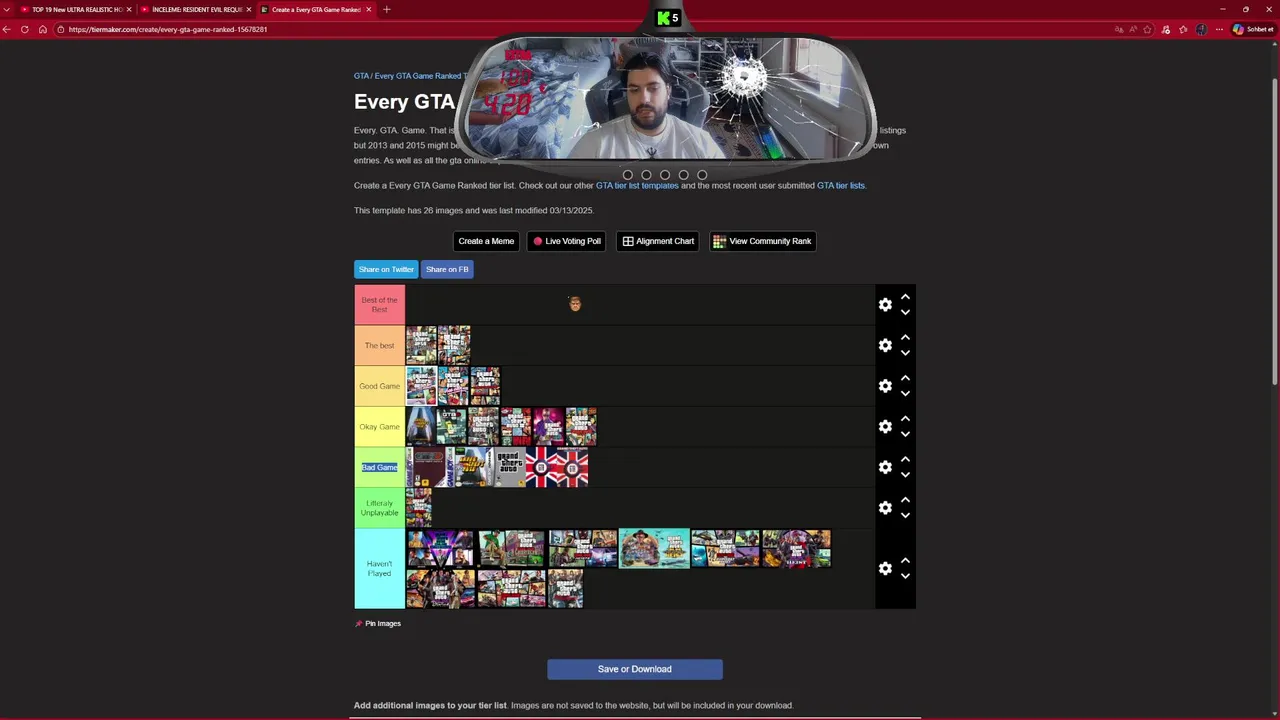Reload the page with refresh icon
1280x720 pixels.
[x=25, y=29]
